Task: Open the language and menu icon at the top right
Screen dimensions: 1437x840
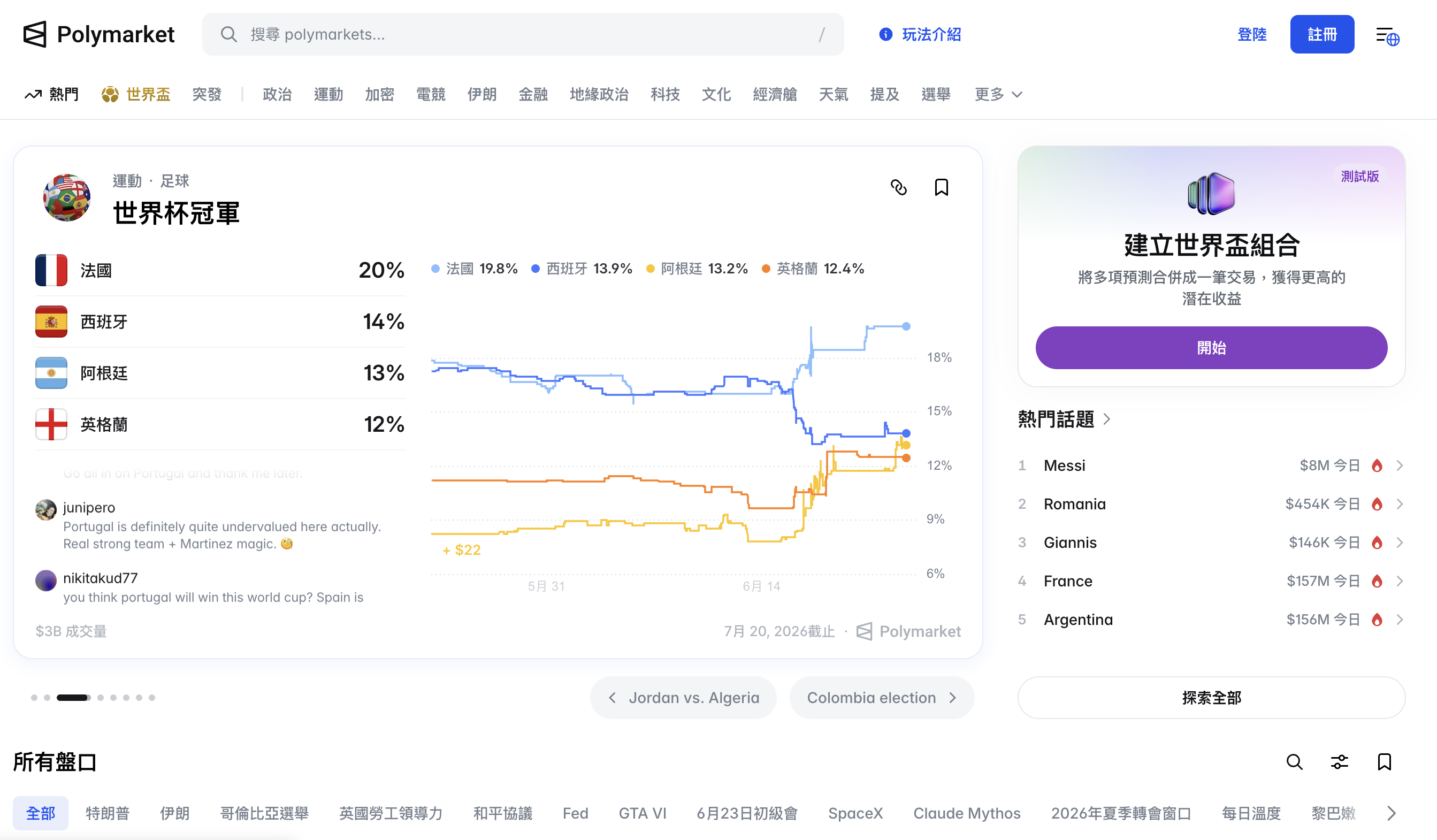Action: pyautogui.click(x=1387, y=35)
